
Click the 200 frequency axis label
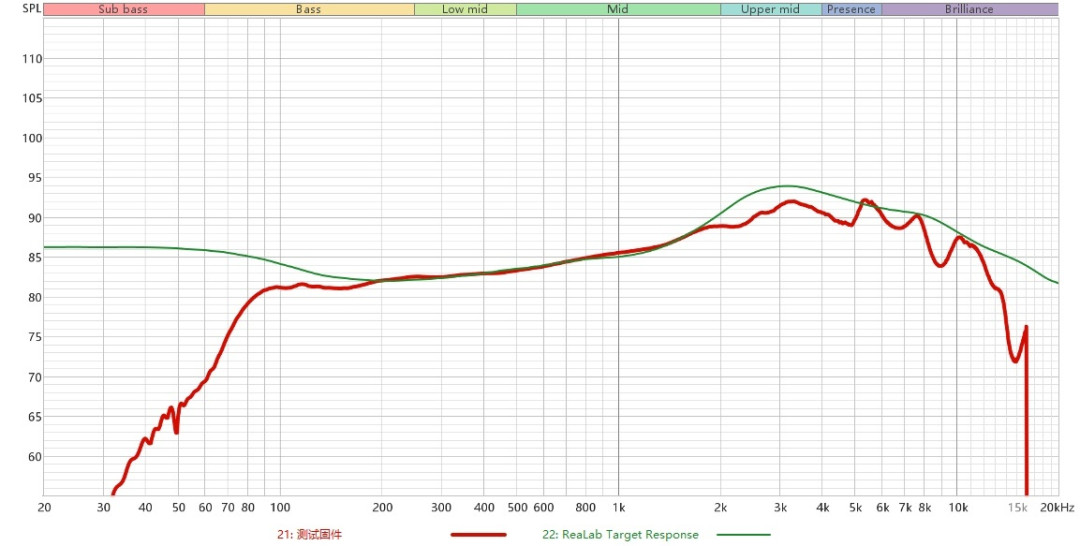[382, 508]
